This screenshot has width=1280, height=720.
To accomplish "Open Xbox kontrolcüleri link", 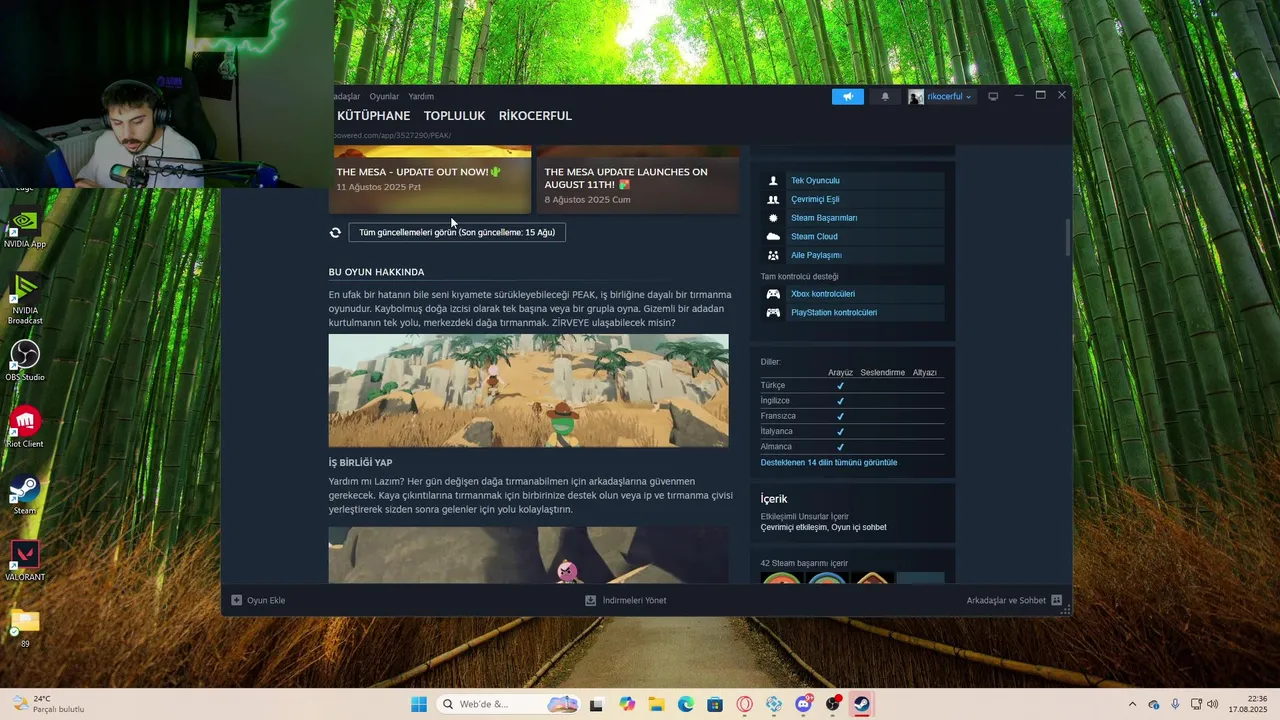I will point(823,294).
